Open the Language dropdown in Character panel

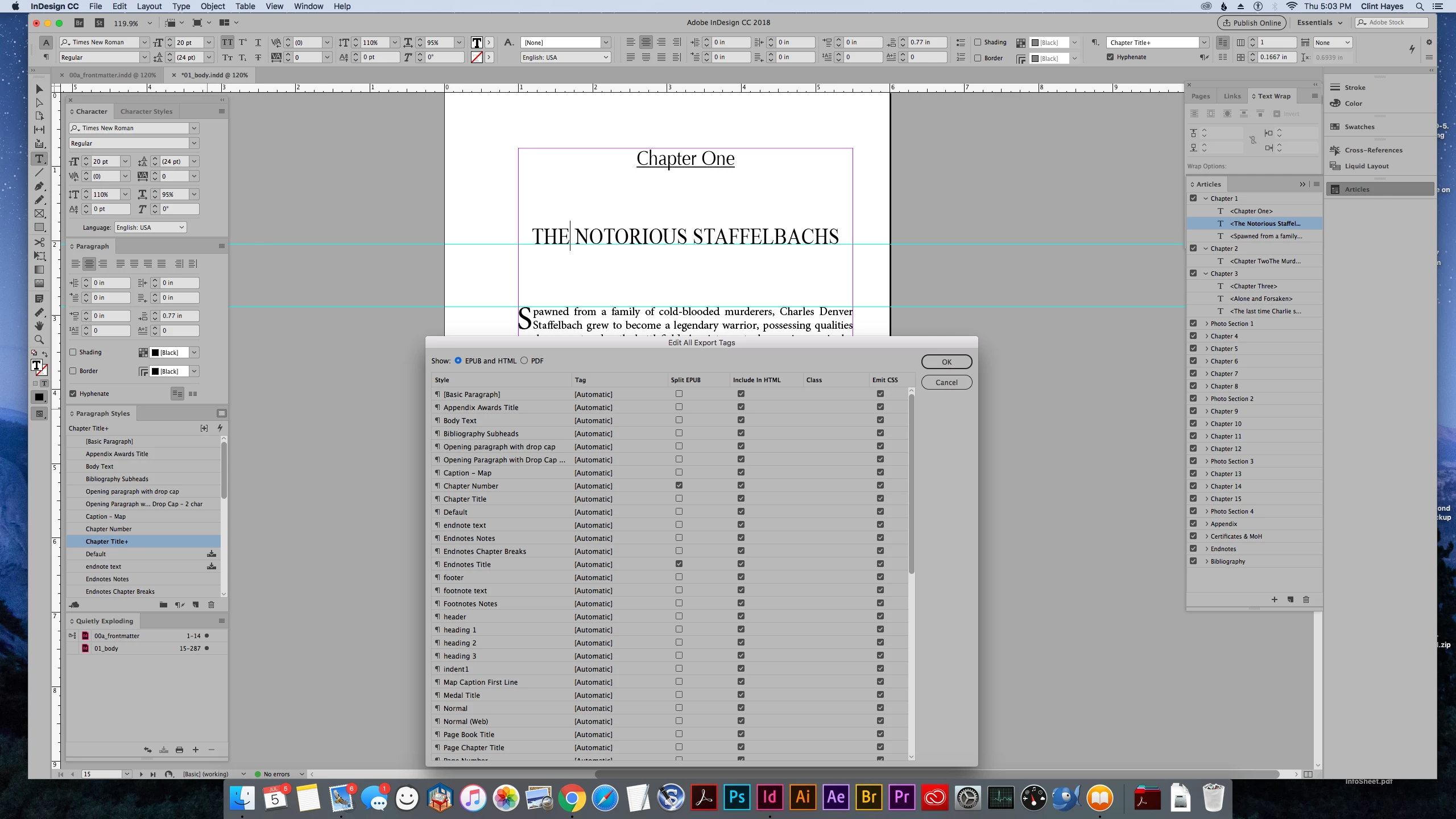pyautogui.click(x=150, y=227)
